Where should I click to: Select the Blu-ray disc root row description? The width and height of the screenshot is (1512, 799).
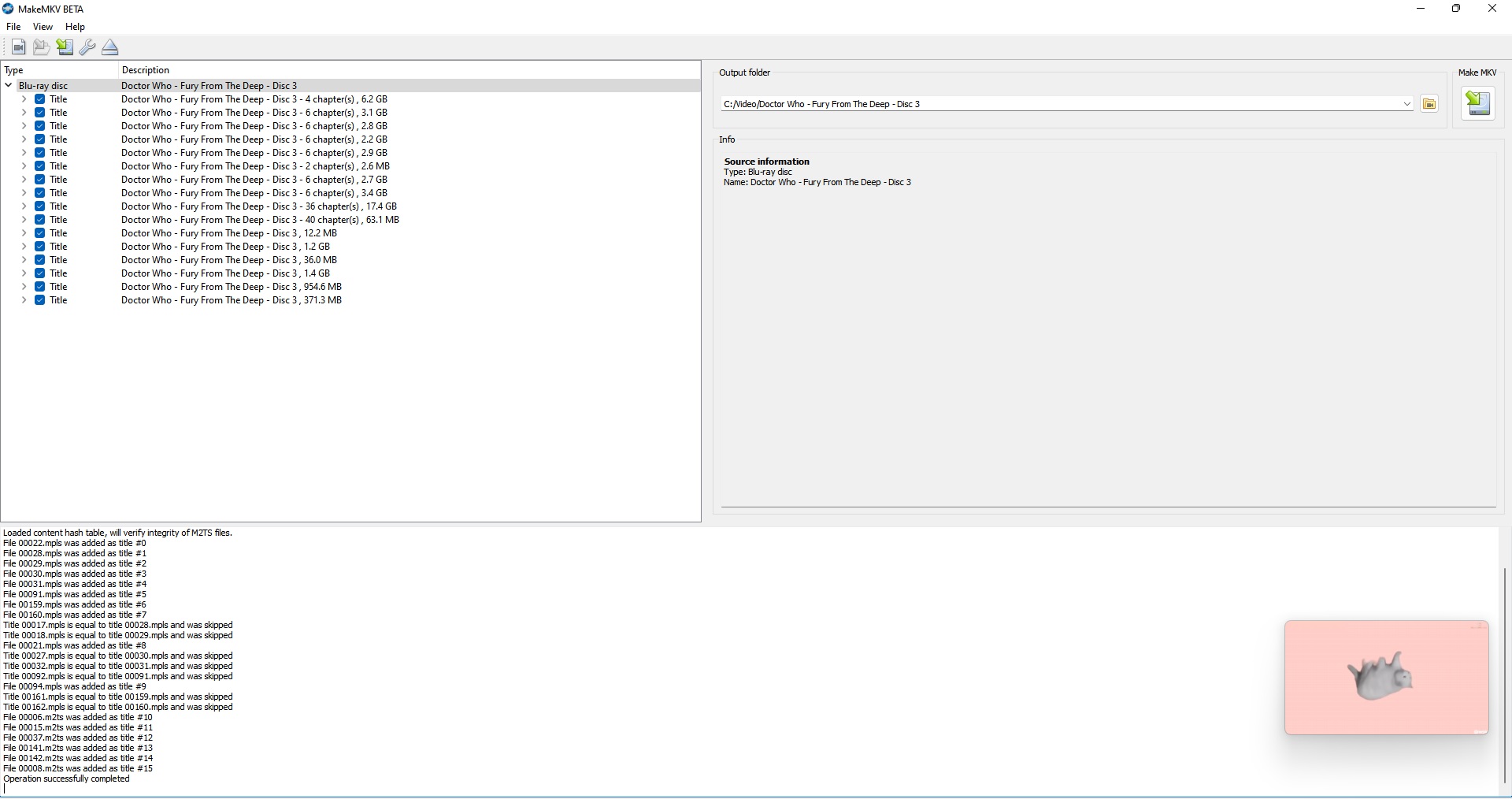209,86
